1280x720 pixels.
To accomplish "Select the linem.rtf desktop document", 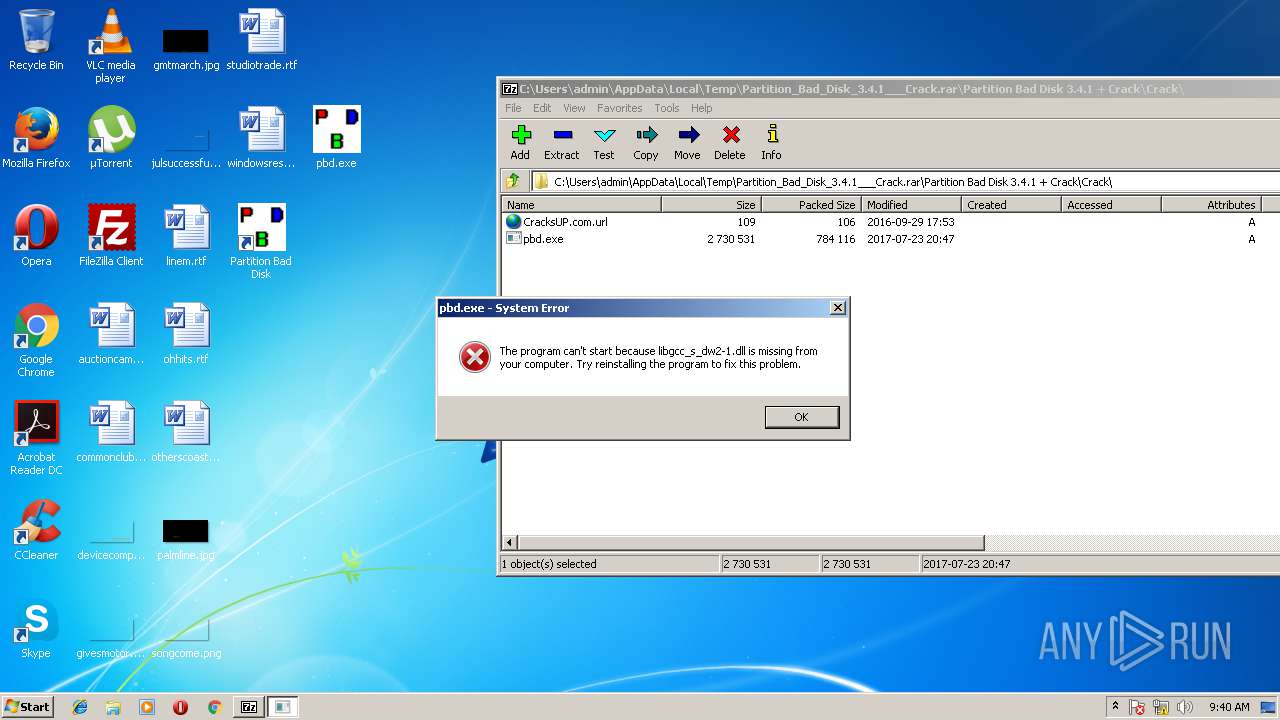I will [186, 236].
